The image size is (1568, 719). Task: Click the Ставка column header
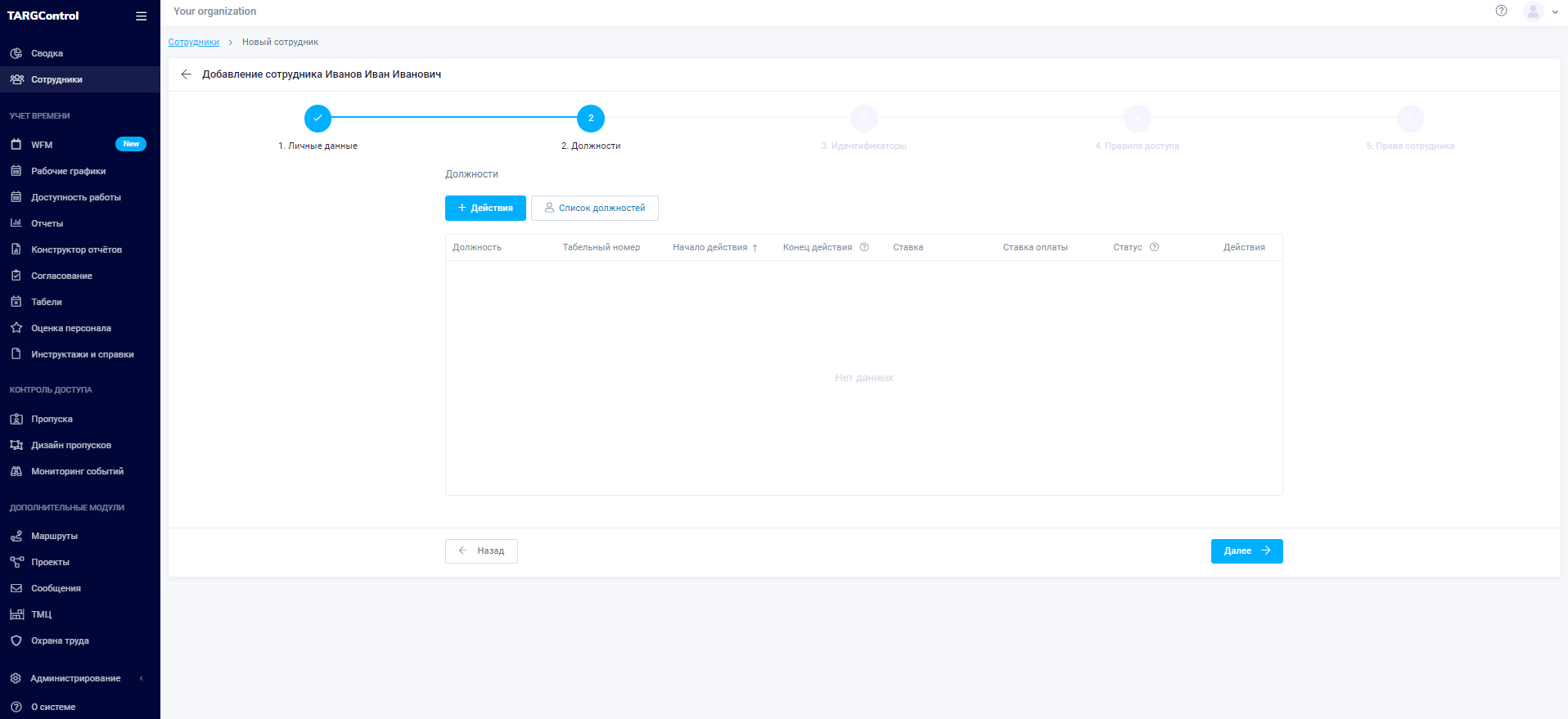tap(908, 248)
